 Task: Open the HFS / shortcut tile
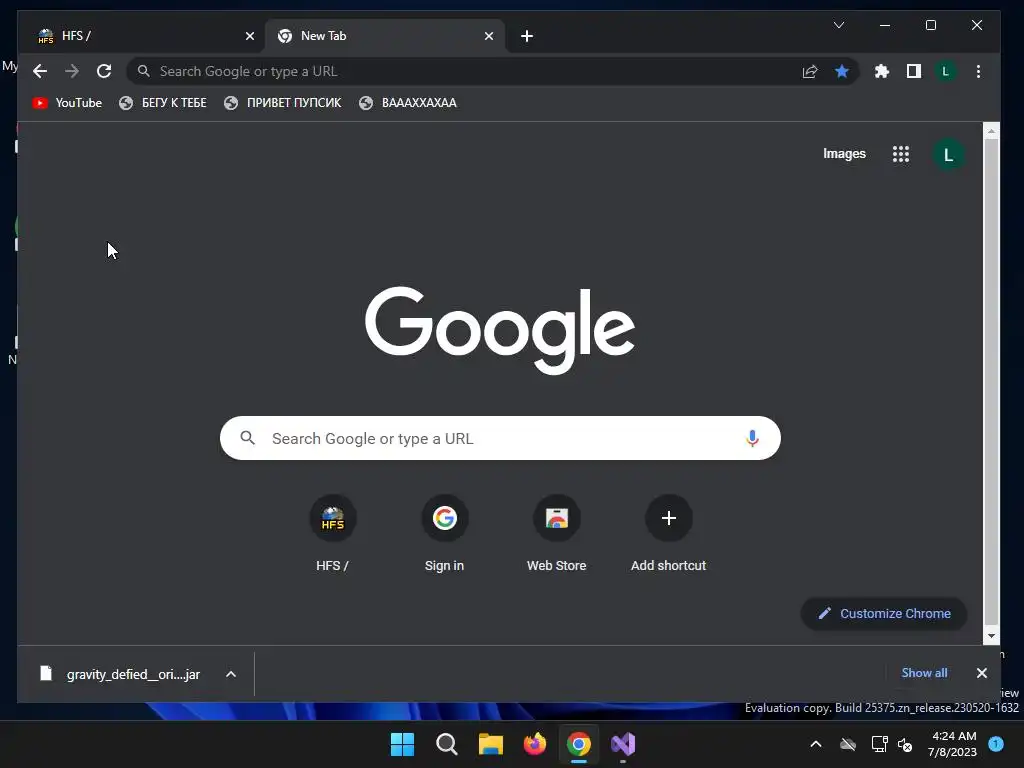point(332,534)
